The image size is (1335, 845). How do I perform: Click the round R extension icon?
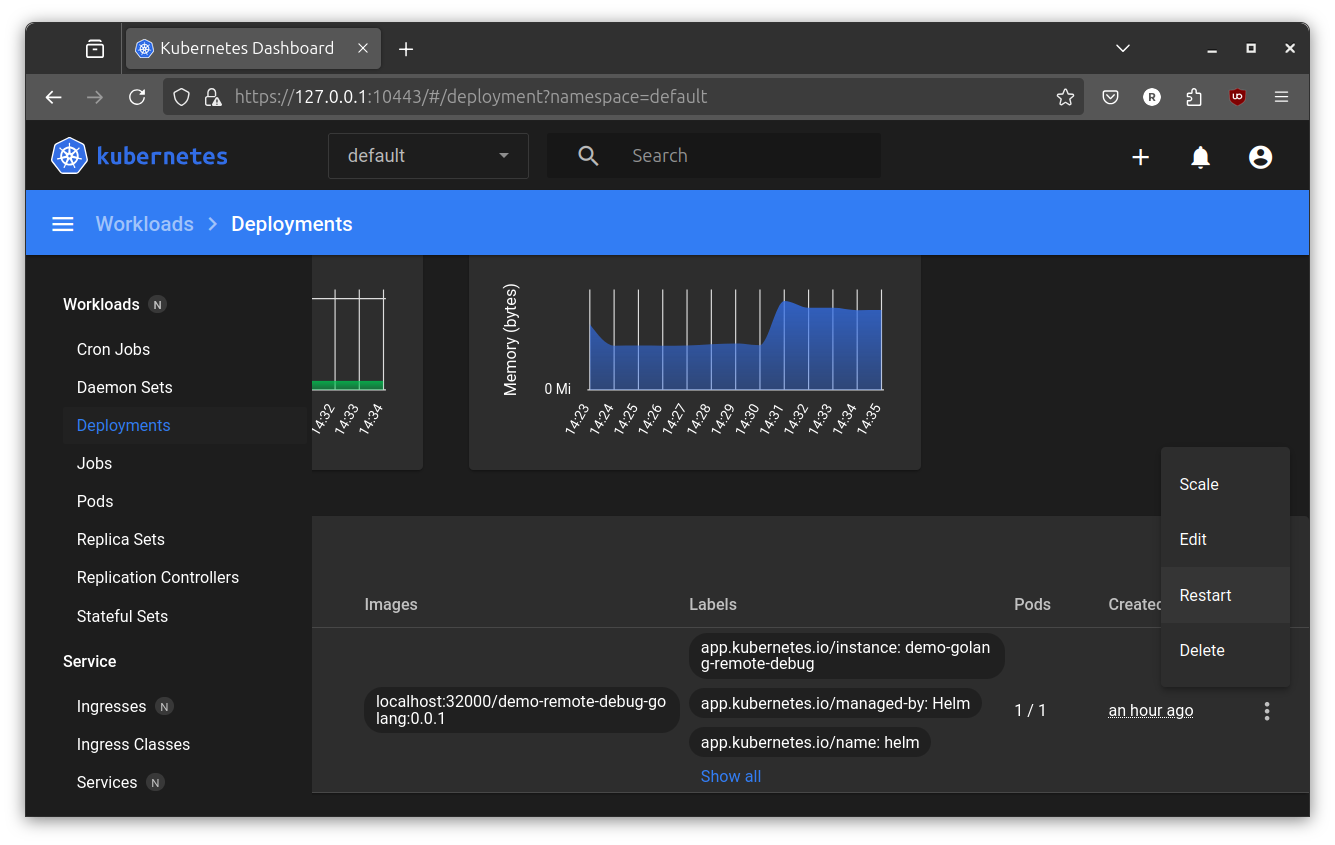click(1152, 97)
